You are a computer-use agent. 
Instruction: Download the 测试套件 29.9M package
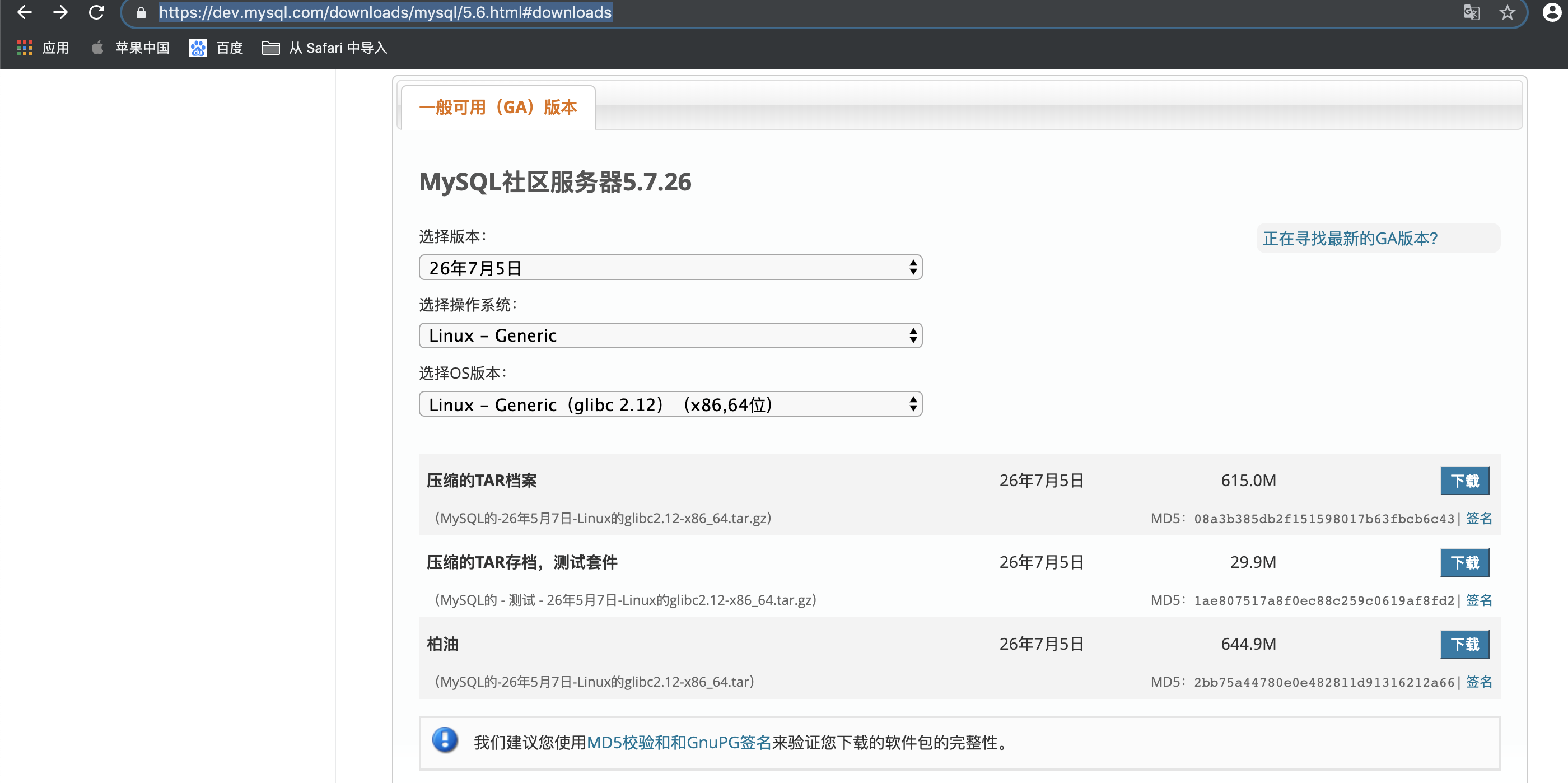pos(1464,562)
